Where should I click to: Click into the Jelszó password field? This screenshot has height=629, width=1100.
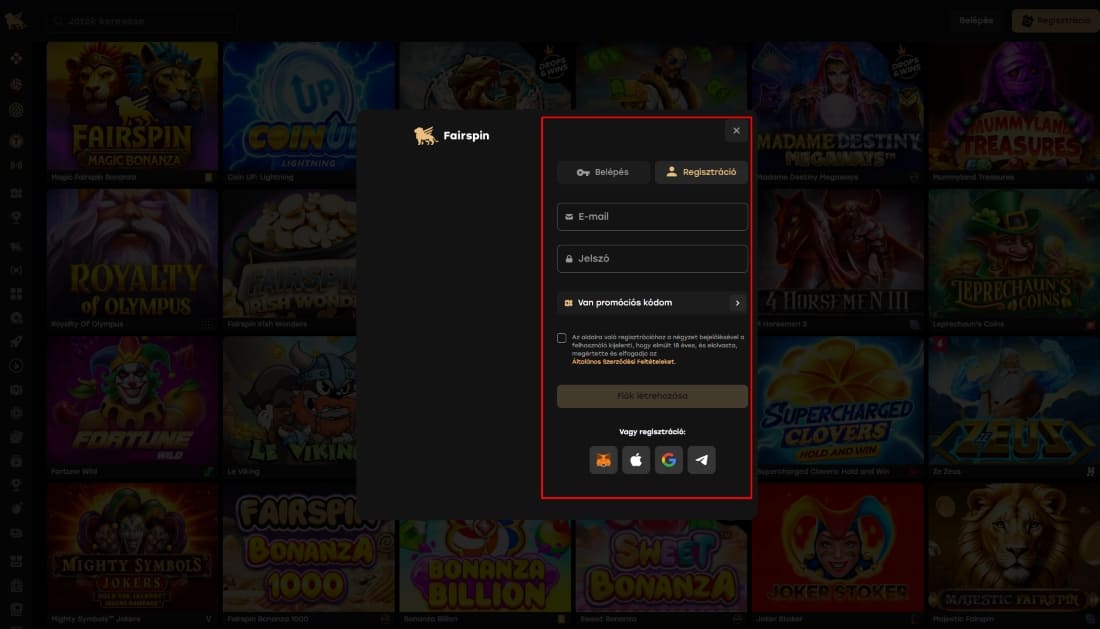point(652,259)
